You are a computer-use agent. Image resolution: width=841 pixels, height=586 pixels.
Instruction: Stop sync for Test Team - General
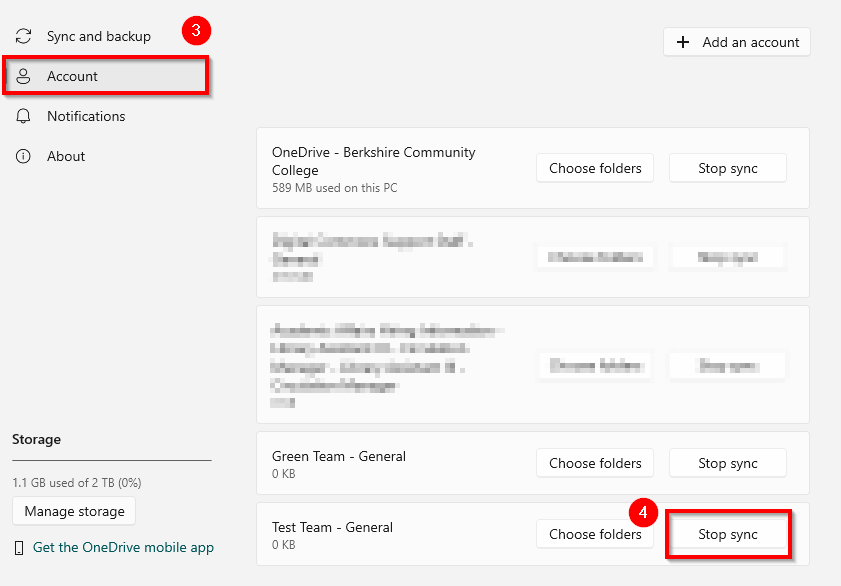coord(728,535)
